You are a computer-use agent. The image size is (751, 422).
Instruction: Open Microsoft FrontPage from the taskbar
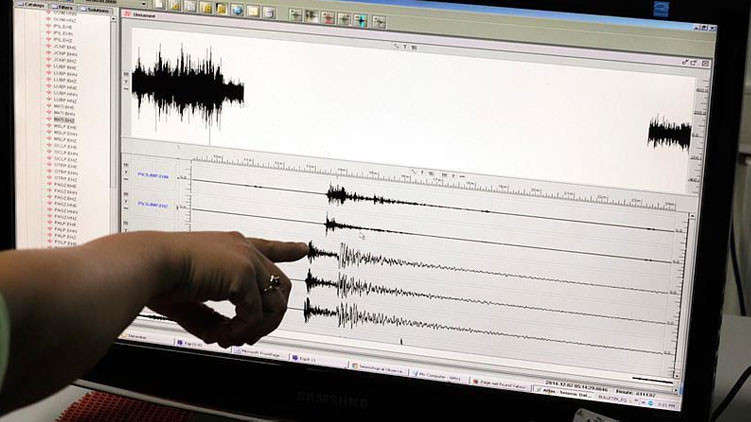point(257,352)
